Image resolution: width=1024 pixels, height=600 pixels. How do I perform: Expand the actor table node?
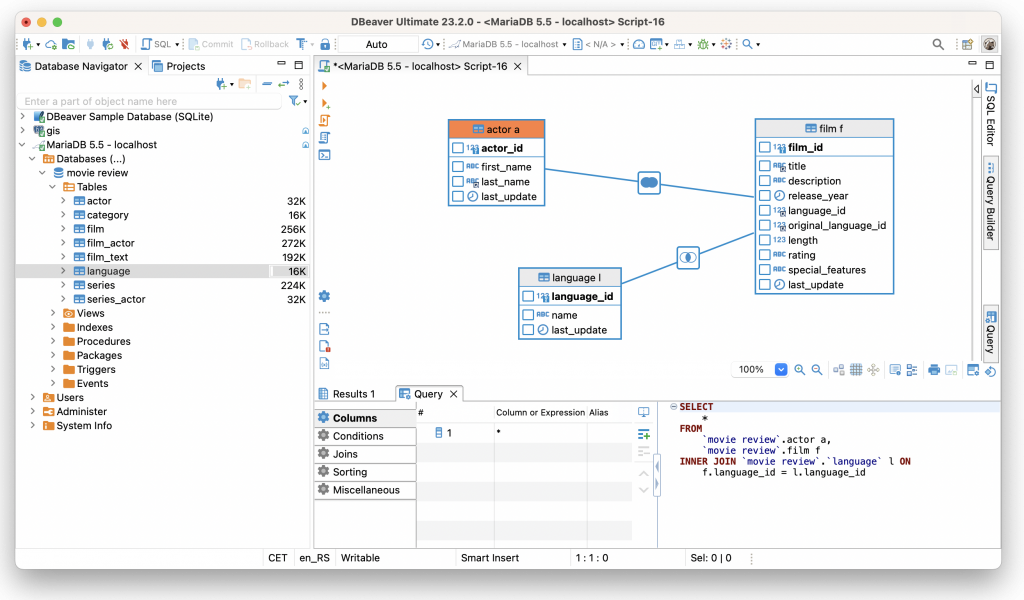(63, 201)
